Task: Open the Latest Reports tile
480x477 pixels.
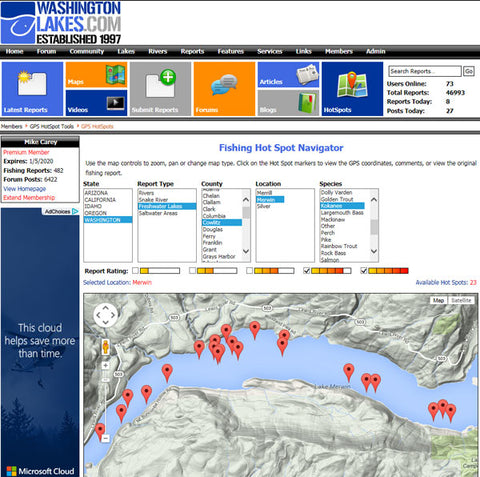Action: click(x=32, y=89)
